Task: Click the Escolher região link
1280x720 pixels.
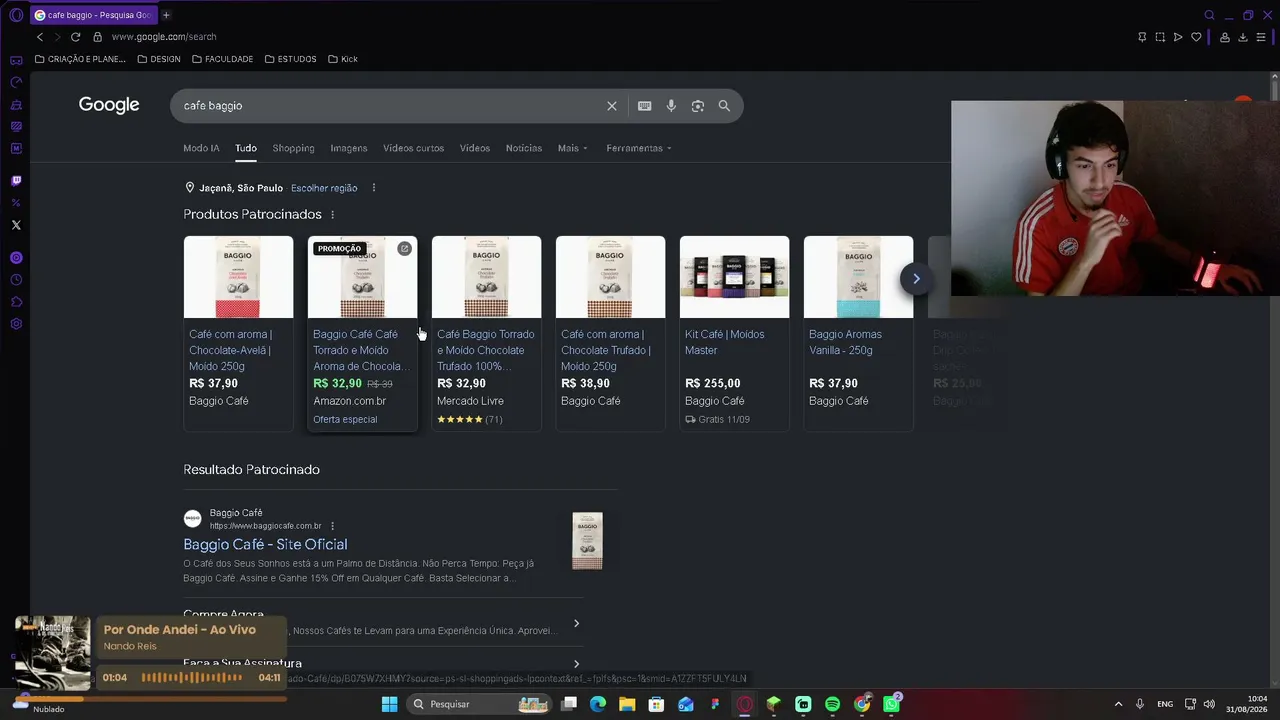Action: click(x=324, y=188)
